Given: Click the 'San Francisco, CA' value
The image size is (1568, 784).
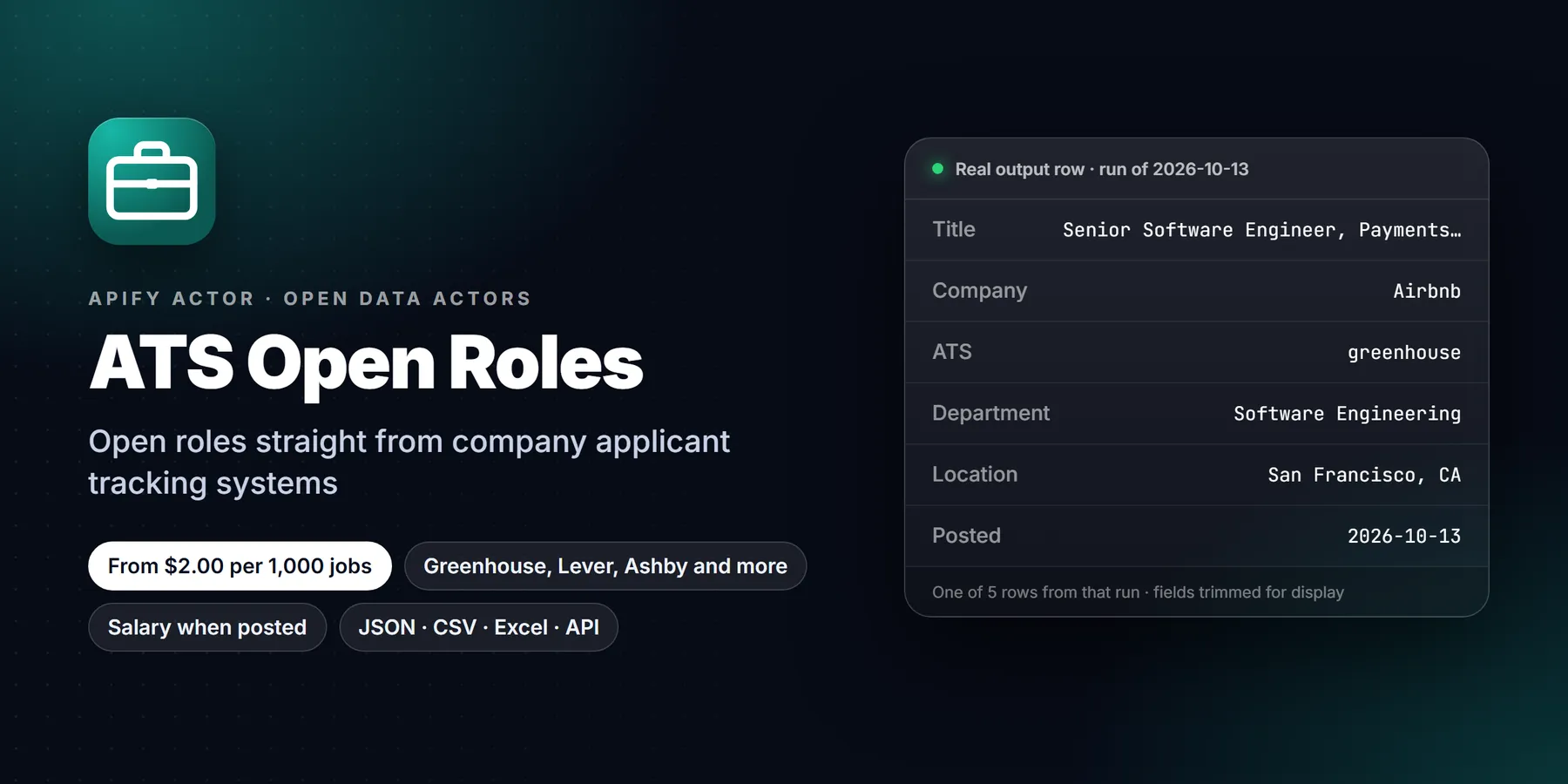Looking at the screenshot, I should (x=1364, y=475).
